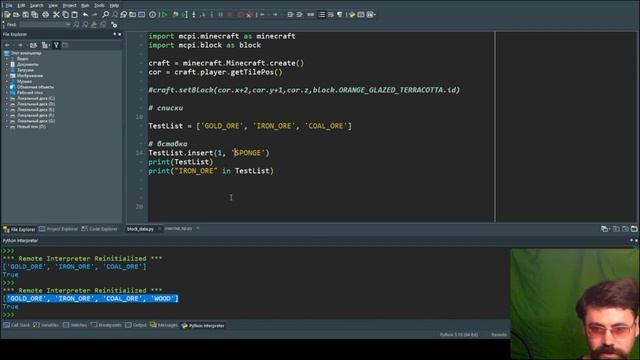Open the Watches tab
640x360 pixels.
click(x=75, y=325)
